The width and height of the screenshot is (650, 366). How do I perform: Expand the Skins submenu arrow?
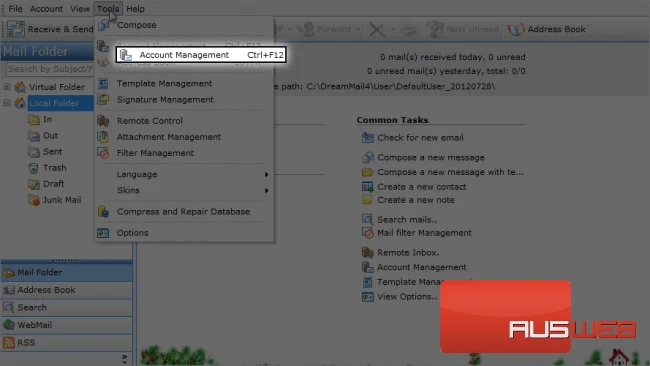coord(267,191)
